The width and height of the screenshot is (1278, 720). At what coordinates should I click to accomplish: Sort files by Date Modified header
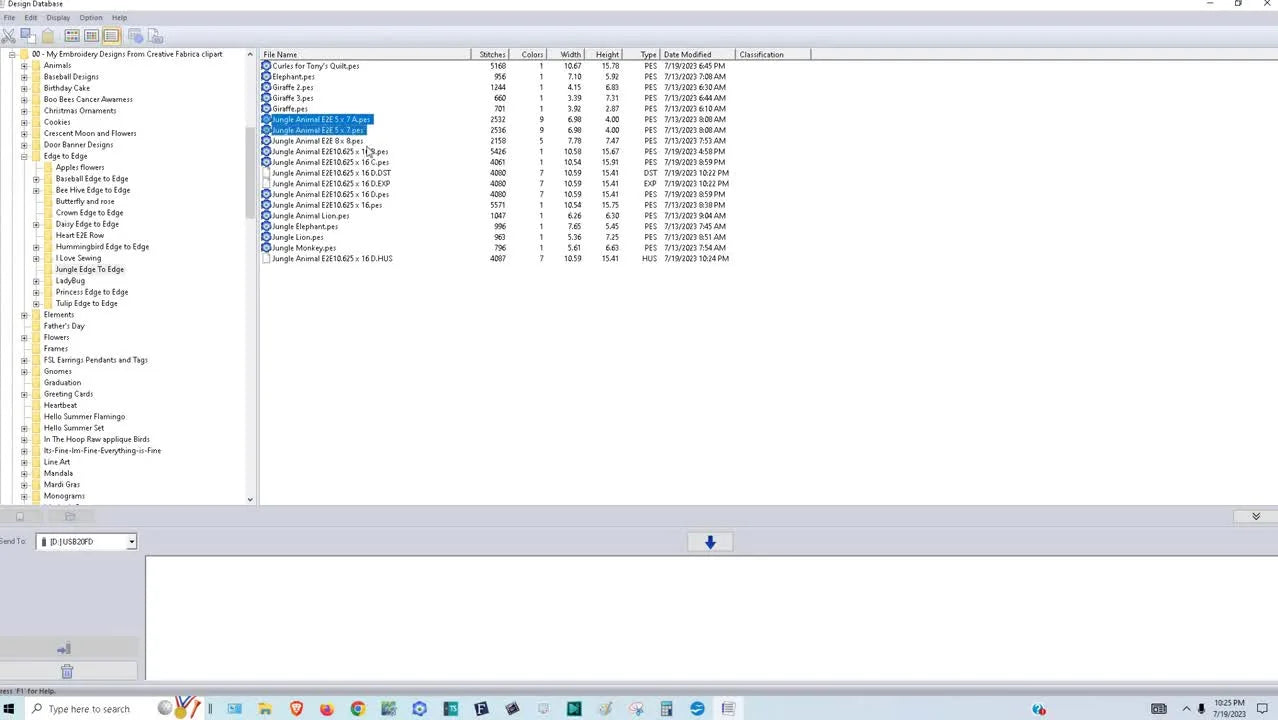[x=688, y=55]
